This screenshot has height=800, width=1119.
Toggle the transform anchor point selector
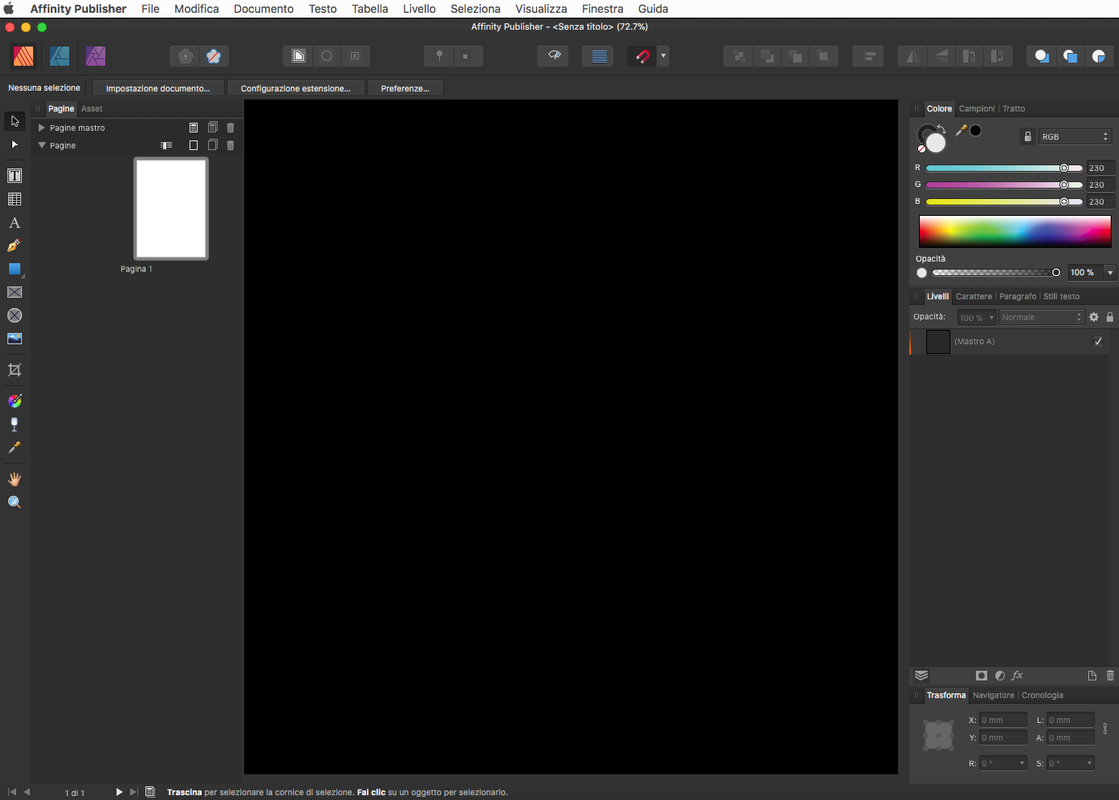point(938,735)
